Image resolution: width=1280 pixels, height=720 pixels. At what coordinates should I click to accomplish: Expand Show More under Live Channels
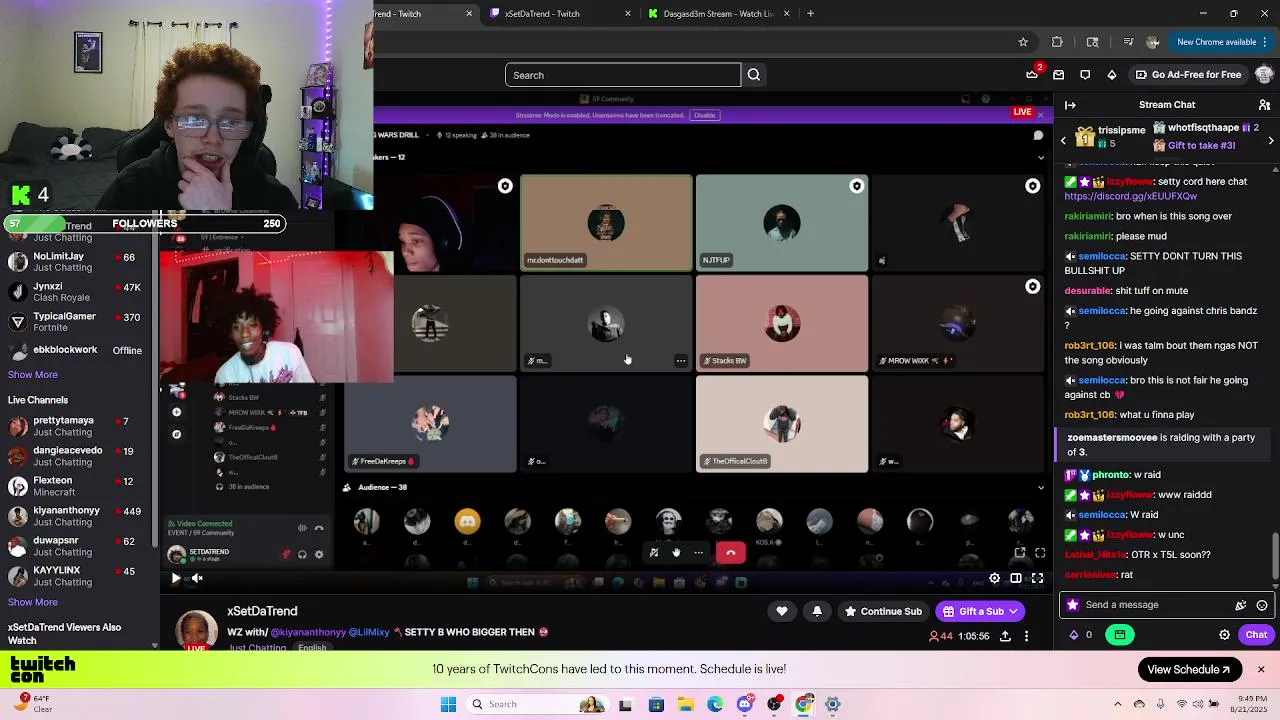[33, 603]
